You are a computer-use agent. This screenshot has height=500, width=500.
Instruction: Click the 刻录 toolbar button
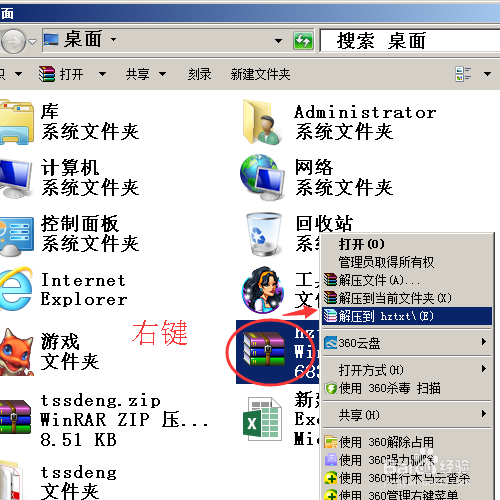click(x=199, y=74)
